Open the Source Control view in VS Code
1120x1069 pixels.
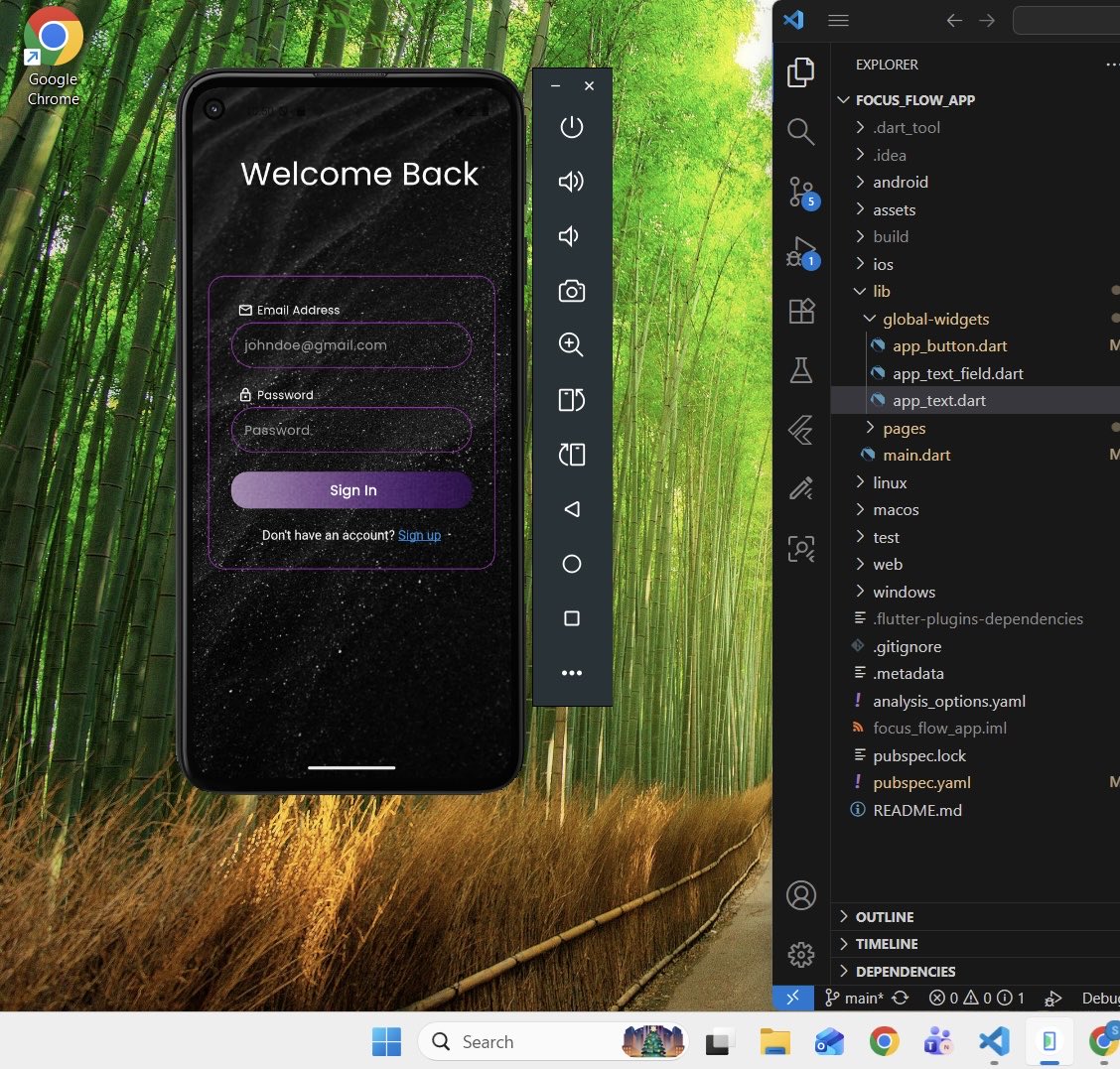800,192
